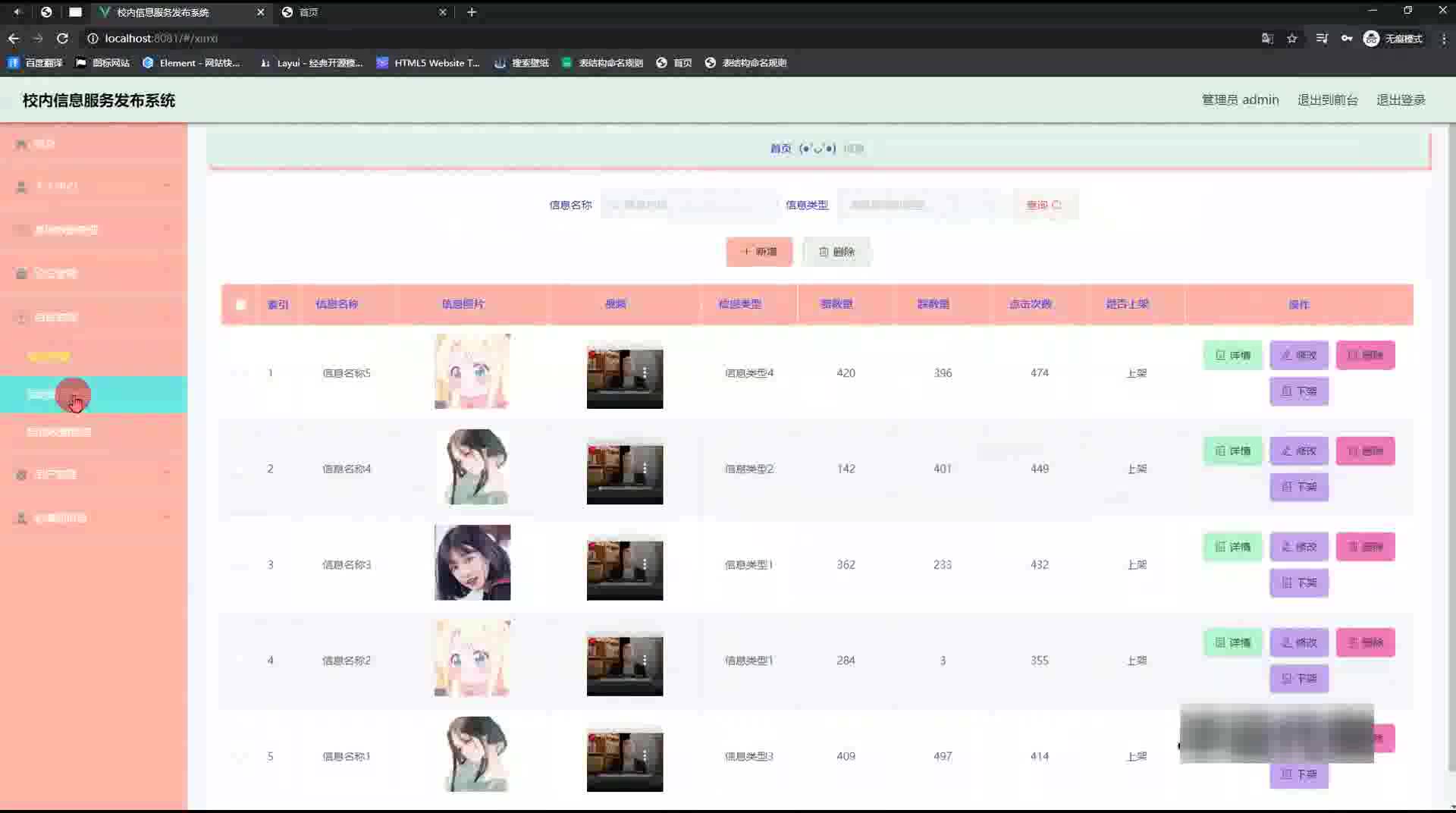This screenshot has height=813, width=1456.
Task: Click the translate page icon in address bar
Action: [x=1267, y=38]
